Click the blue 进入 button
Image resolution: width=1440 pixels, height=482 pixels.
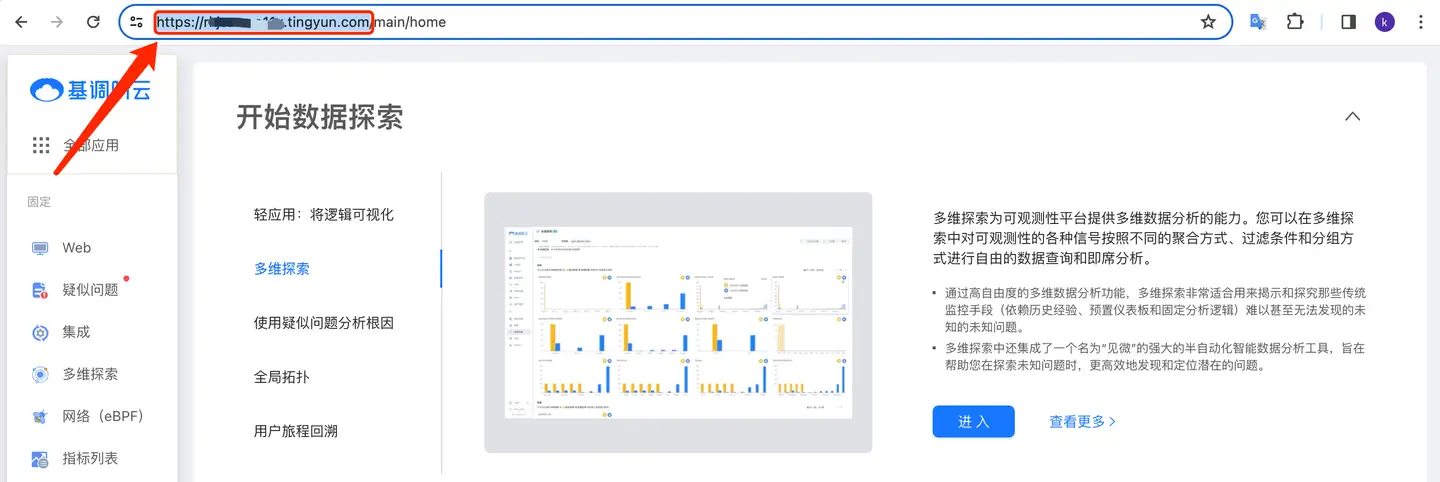tap(973, 422)
